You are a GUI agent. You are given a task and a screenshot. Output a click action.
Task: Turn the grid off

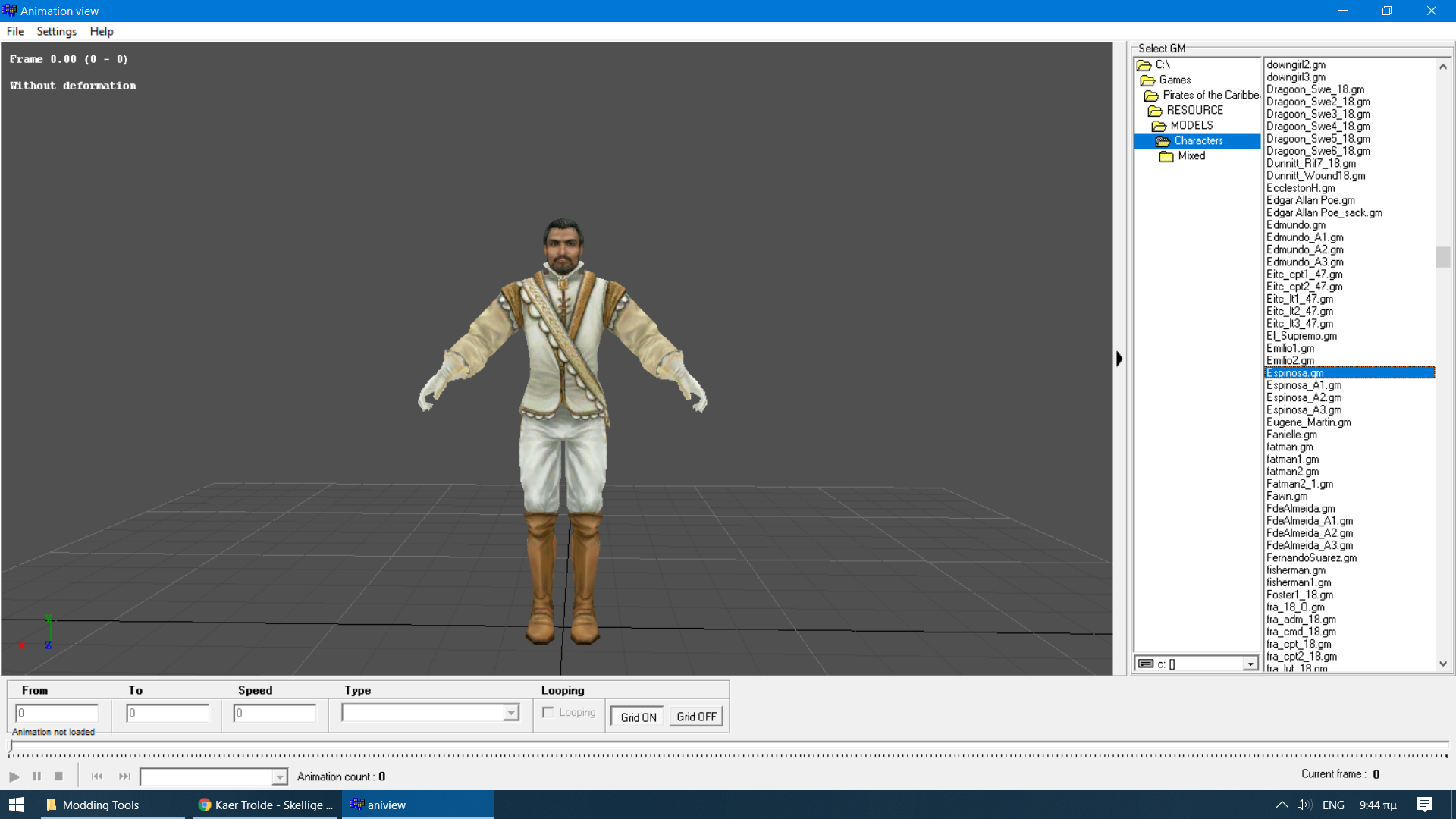696,717
